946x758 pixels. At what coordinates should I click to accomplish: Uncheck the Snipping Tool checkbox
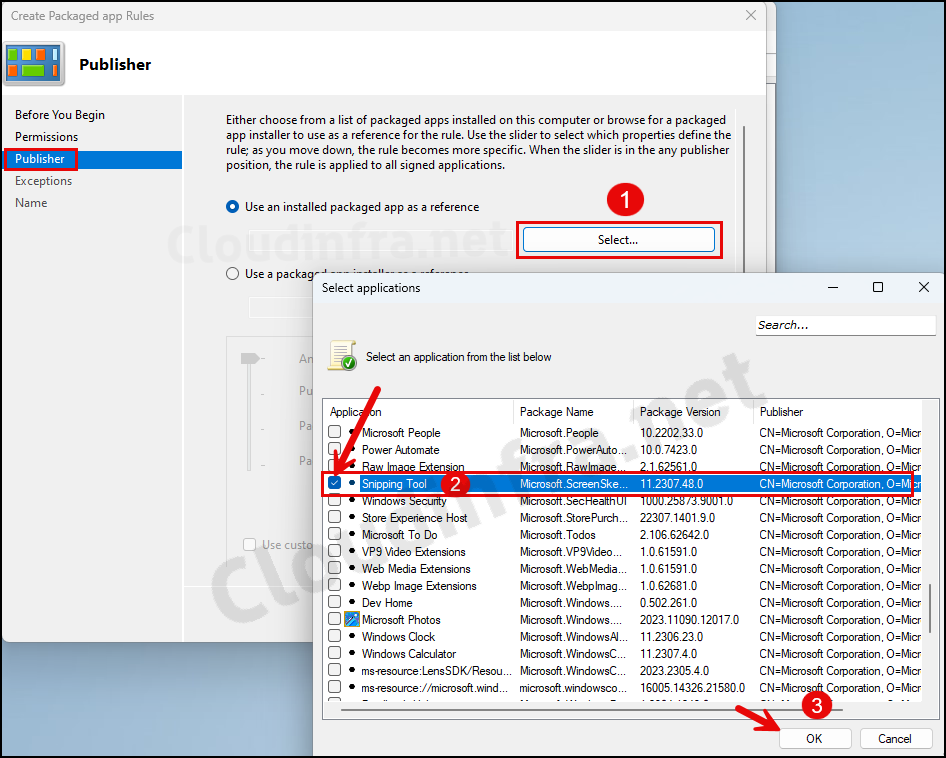(334, 483)
